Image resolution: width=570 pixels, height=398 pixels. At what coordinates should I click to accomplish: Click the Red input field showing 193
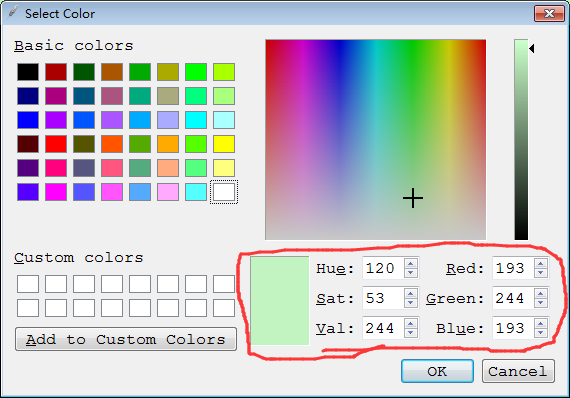(513, 268)
